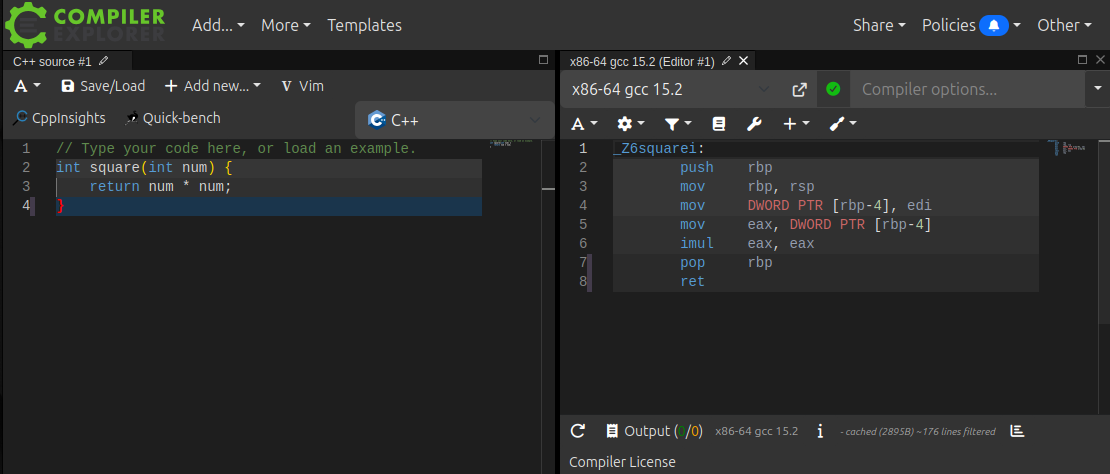This screenshot has height=474, width=1110.
Task: Click the compilation timing chart icon
Action: pos(1017,431)
